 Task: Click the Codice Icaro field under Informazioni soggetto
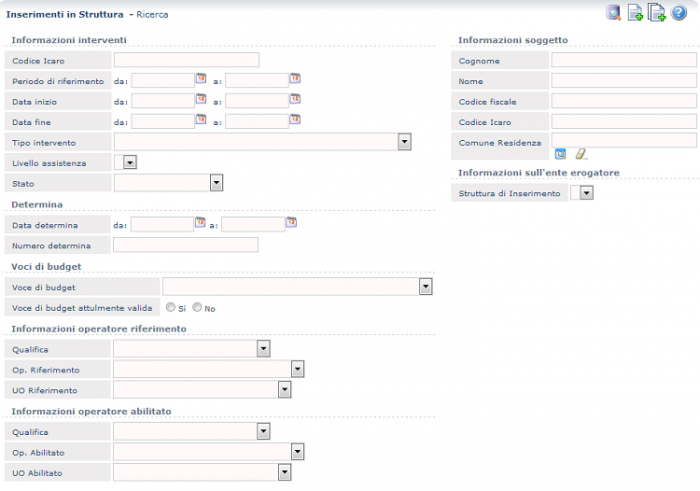coord(624,121)
